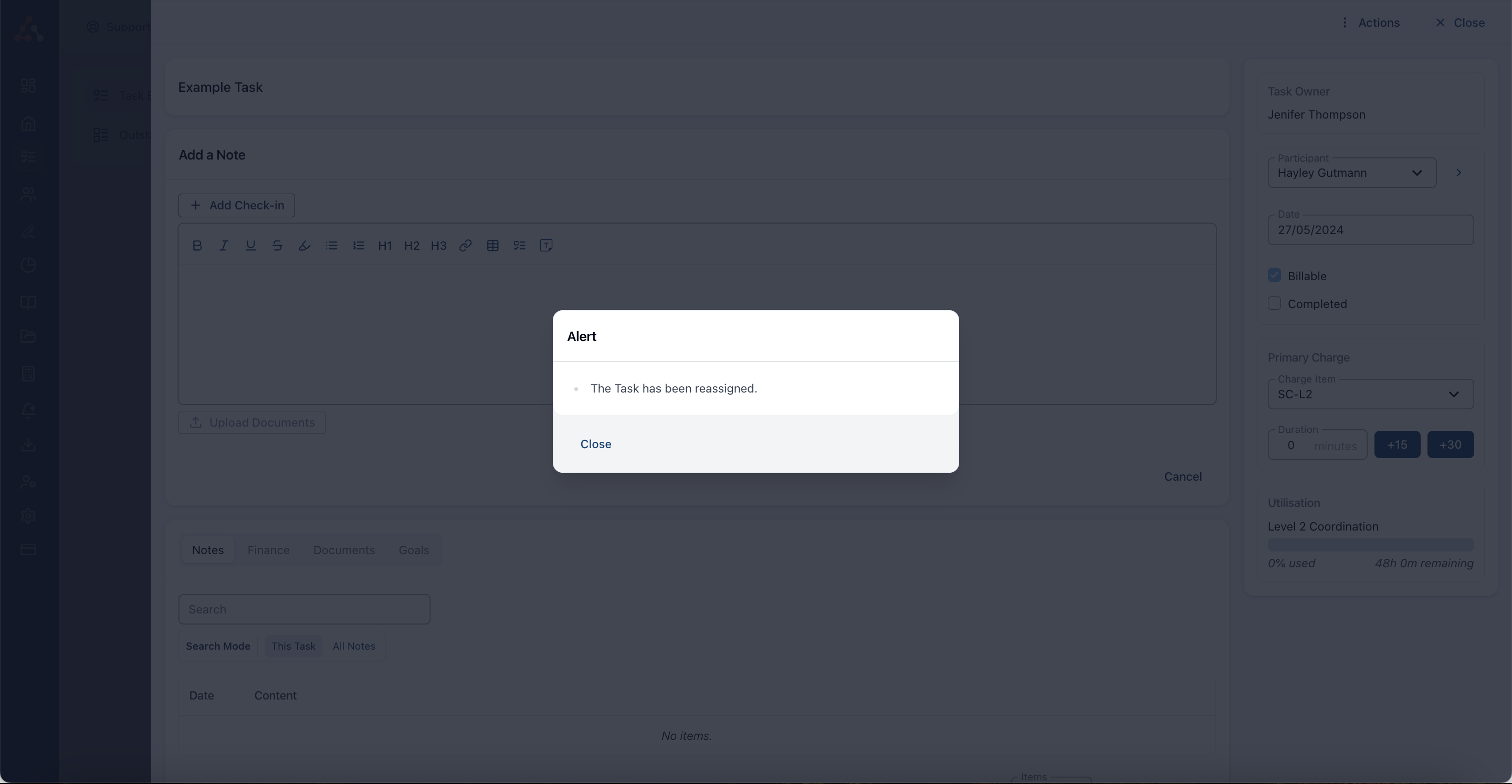Cancel the note entry
Screen dimensions: 1512x784
click(x=1183, y=477)
